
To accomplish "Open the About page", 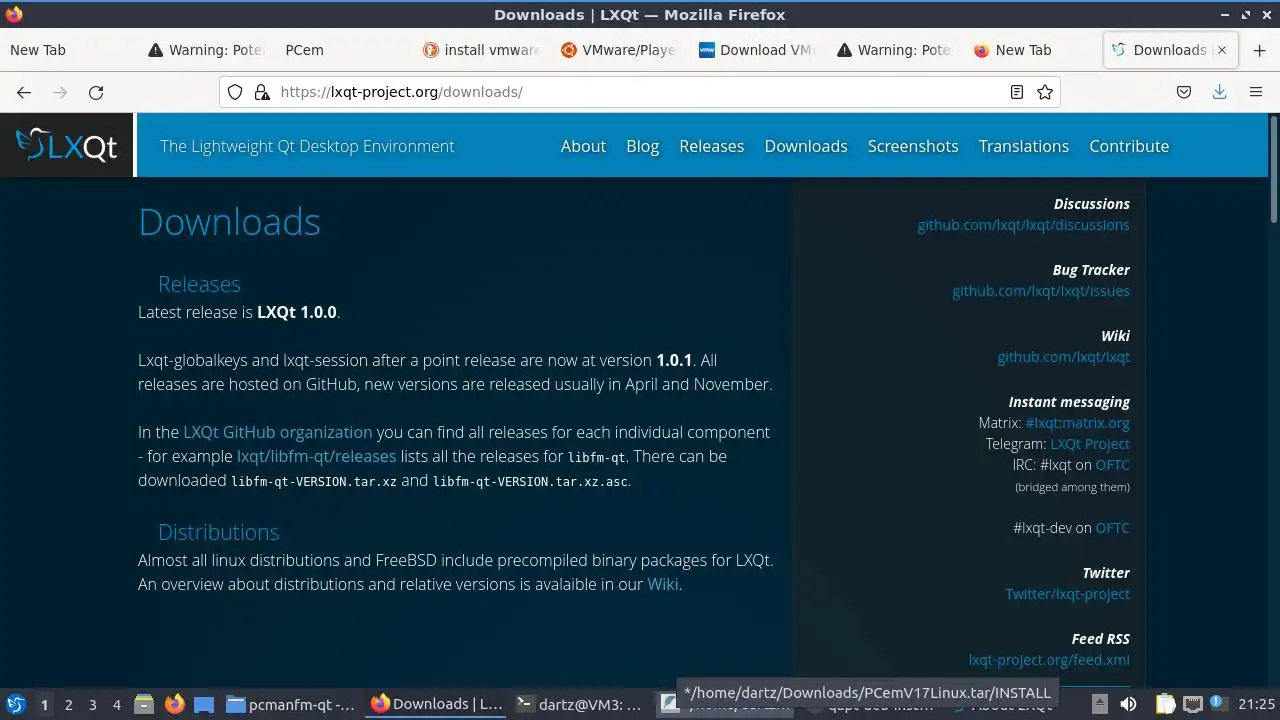I will coord(583,146).
